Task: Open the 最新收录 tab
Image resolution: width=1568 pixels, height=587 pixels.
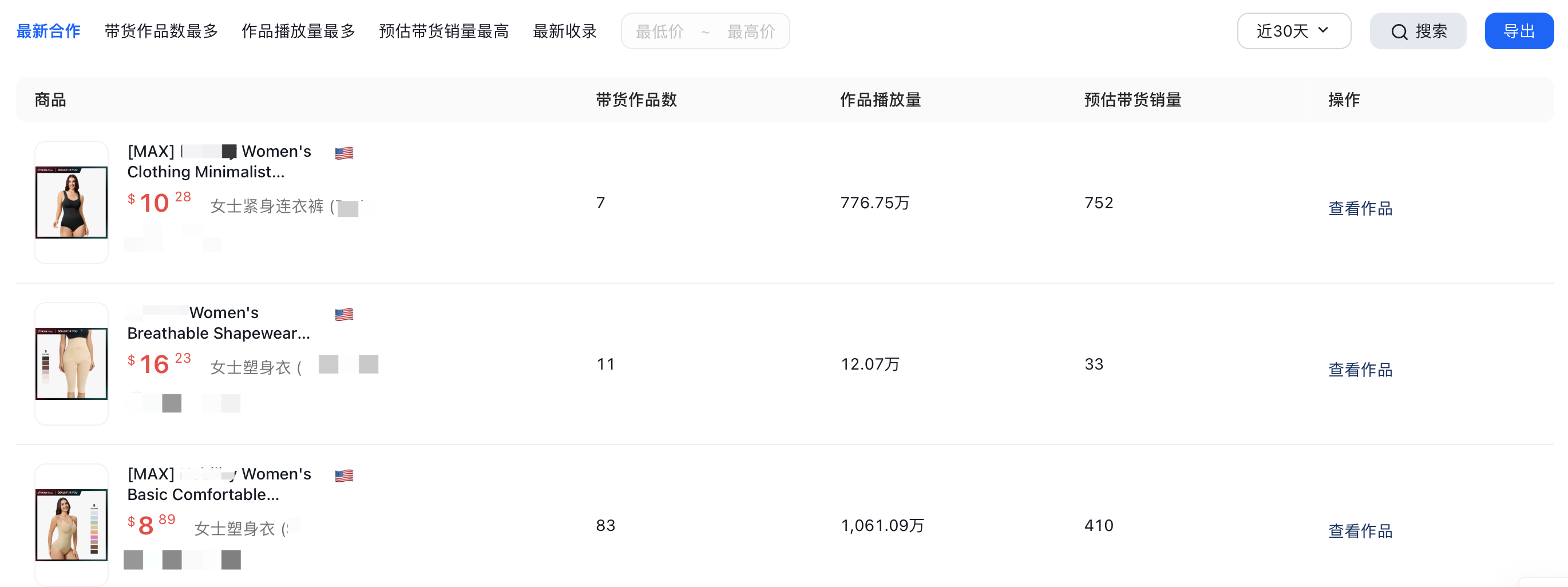Action: (565, 31)
